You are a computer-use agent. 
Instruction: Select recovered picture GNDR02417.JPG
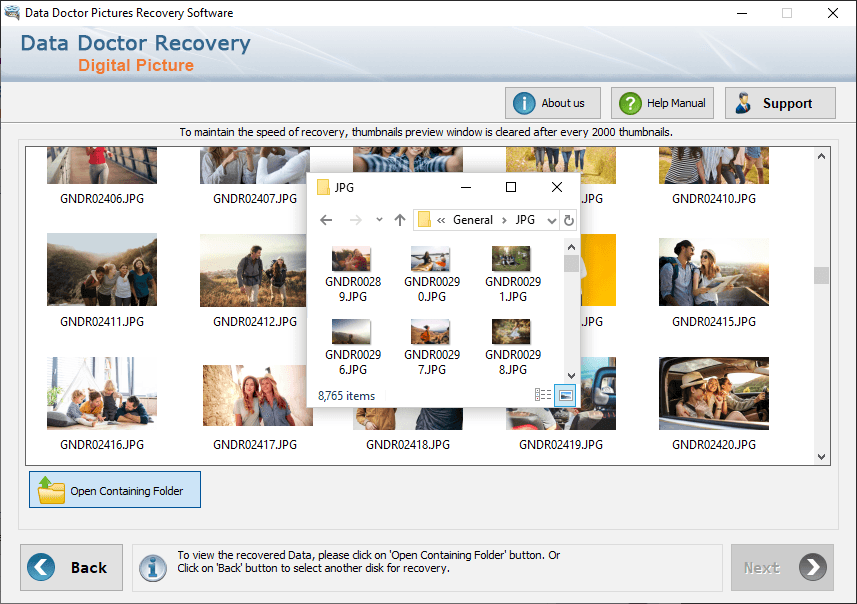point(257,395)
